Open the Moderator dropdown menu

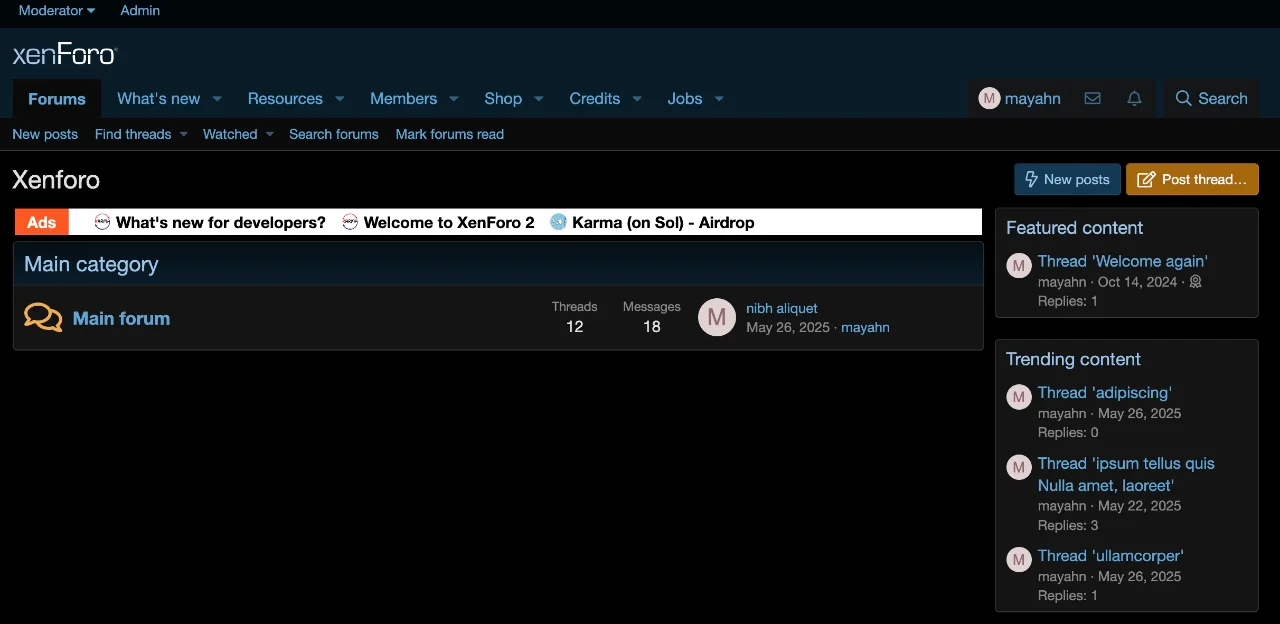[x=57, y=11]
